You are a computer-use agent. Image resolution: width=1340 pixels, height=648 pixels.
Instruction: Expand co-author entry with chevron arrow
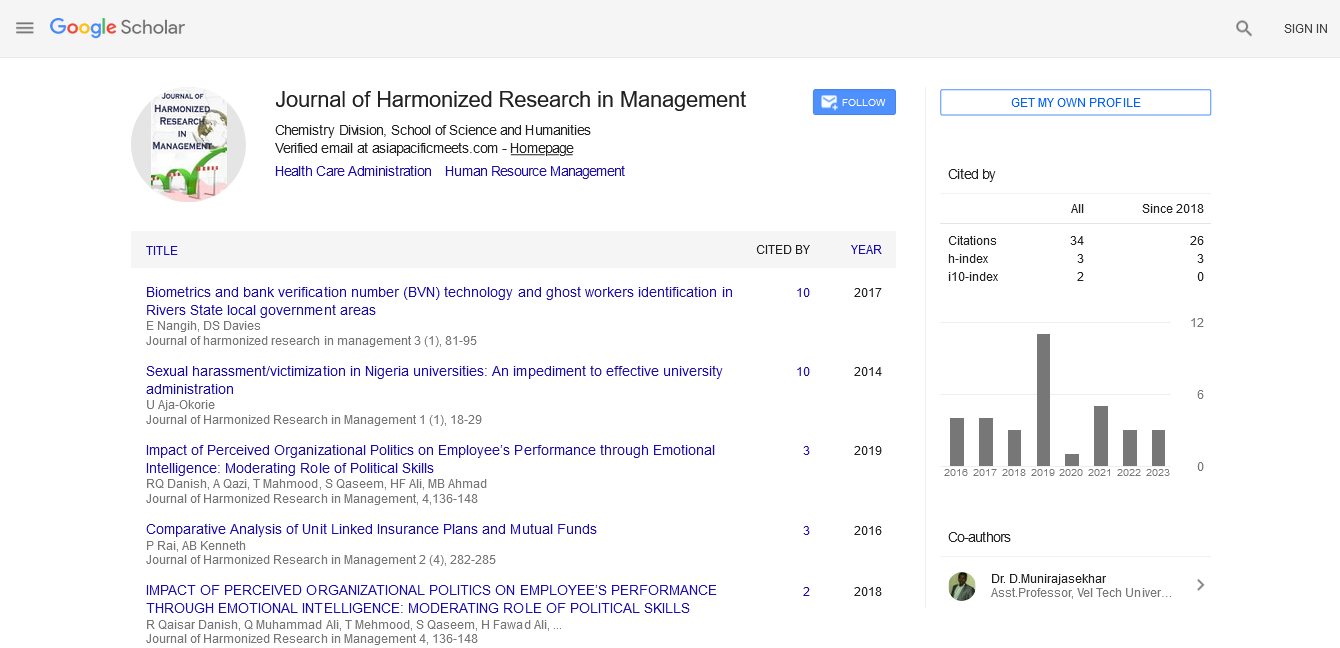pos(1200,585)
